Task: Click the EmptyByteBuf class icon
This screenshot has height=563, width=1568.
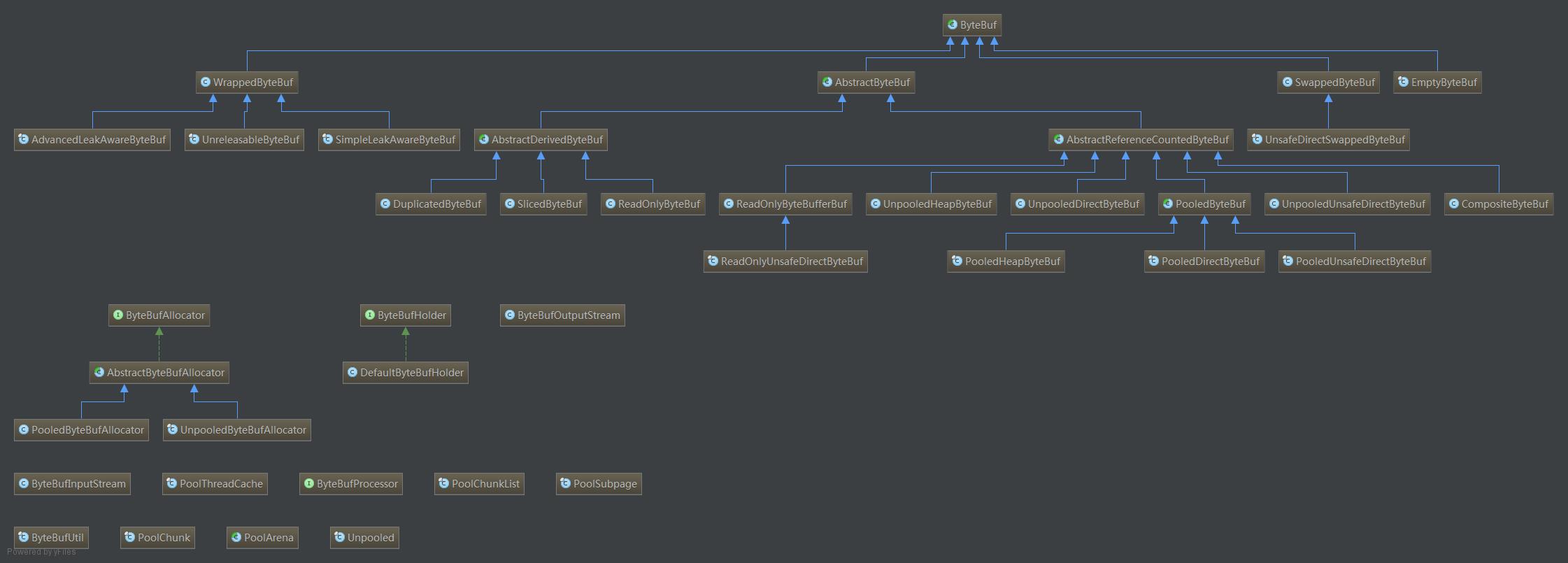Action: coord(1403,82)
